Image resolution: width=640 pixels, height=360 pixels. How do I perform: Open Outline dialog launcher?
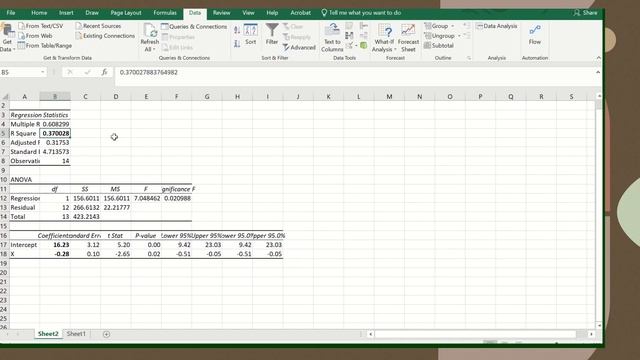pyautogui.click(x=469, y=58)
